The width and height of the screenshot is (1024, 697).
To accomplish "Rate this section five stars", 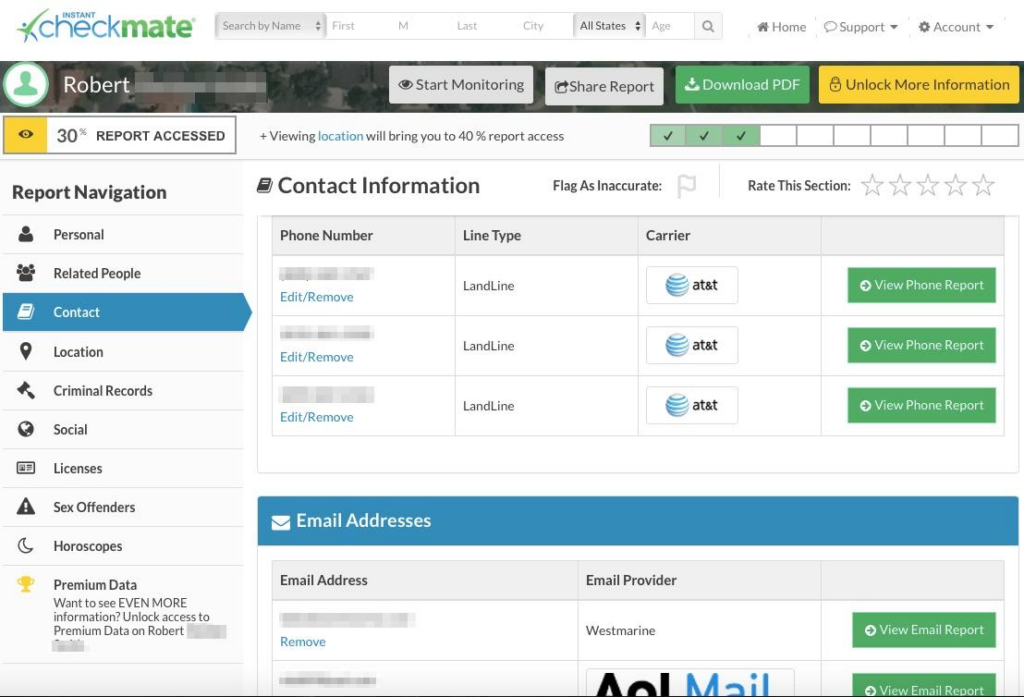I will (x=983, y=185).
